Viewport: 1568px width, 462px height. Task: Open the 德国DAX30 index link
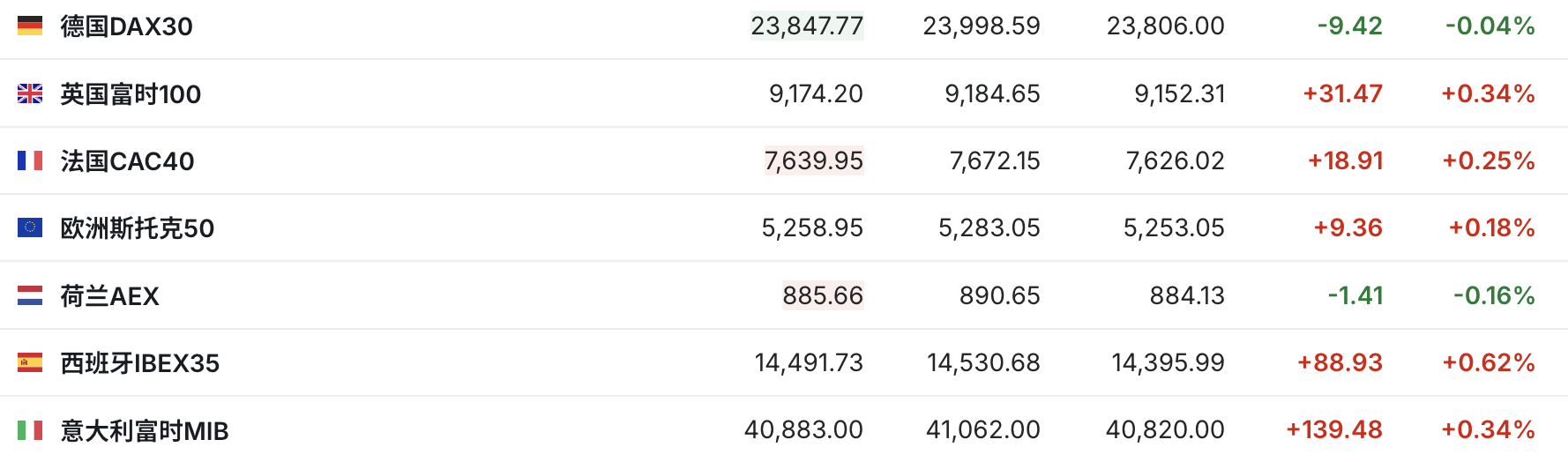point(127,26)
